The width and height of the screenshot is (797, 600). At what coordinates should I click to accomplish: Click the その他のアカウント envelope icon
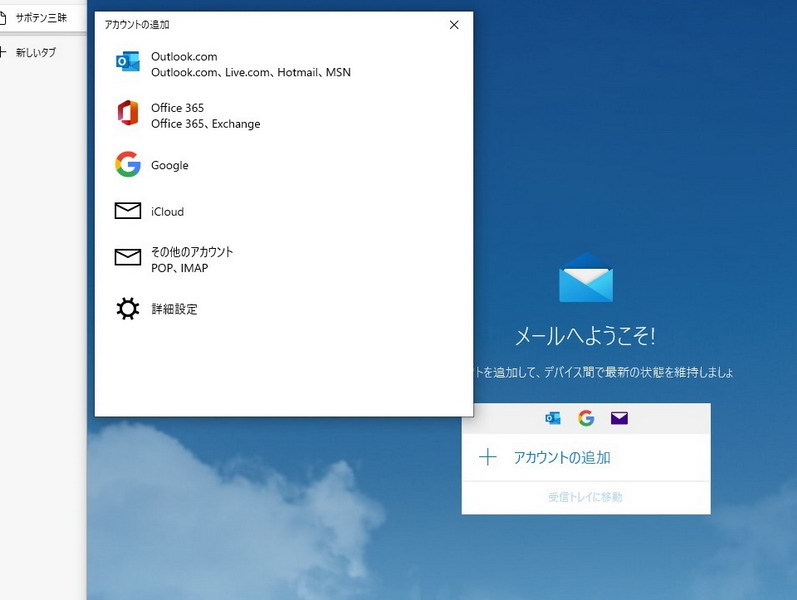(128, 257)
